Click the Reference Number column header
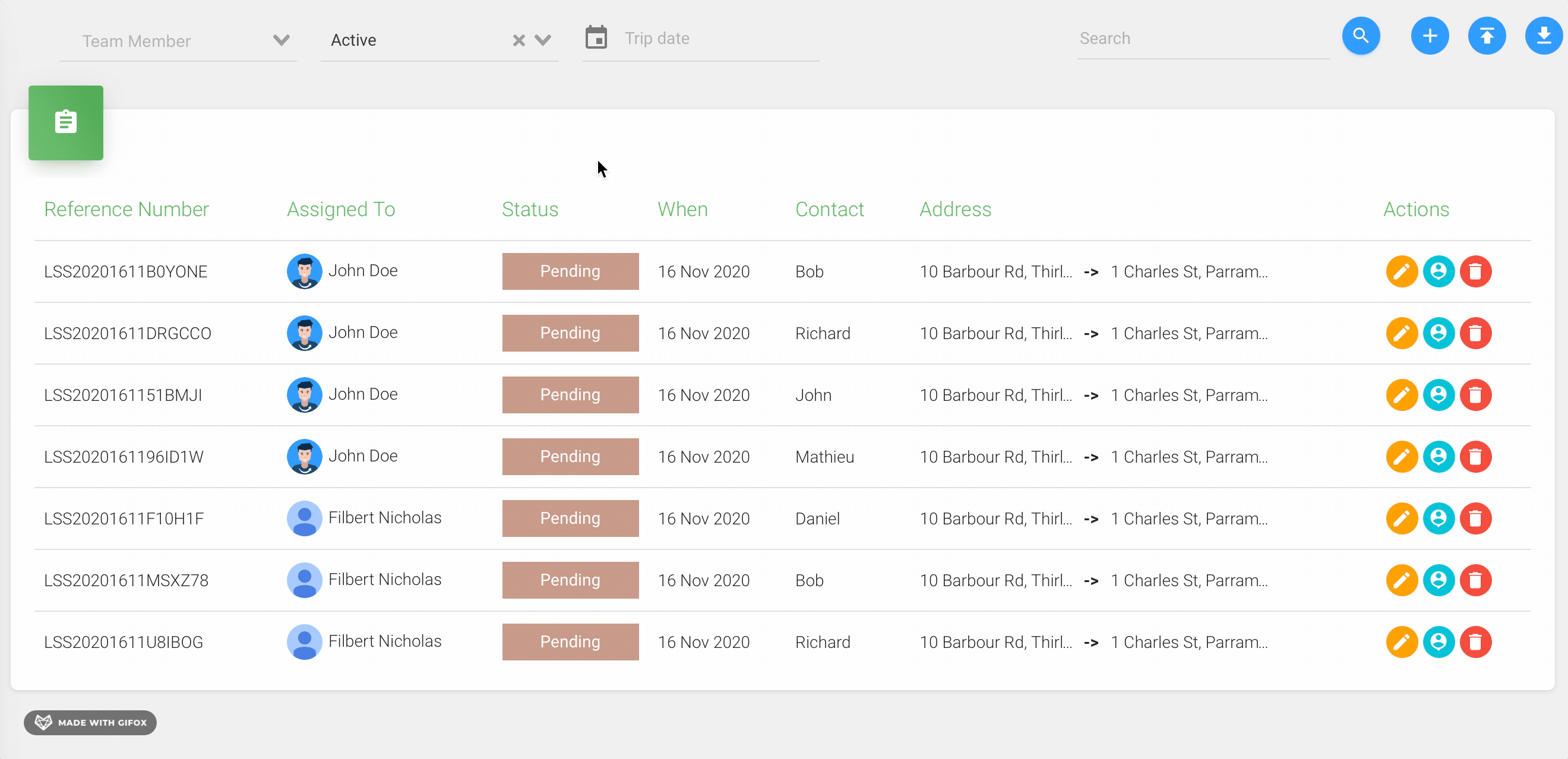This screenshot has height=759, width=1568. click(x=126, y=210)
